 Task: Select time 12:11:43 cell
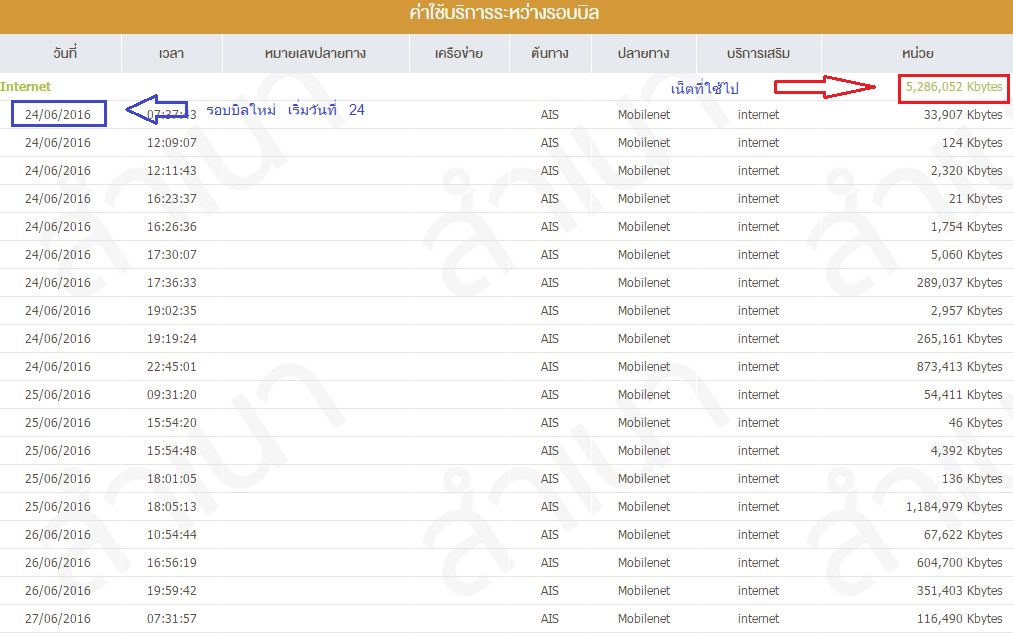tap(172, 171)
